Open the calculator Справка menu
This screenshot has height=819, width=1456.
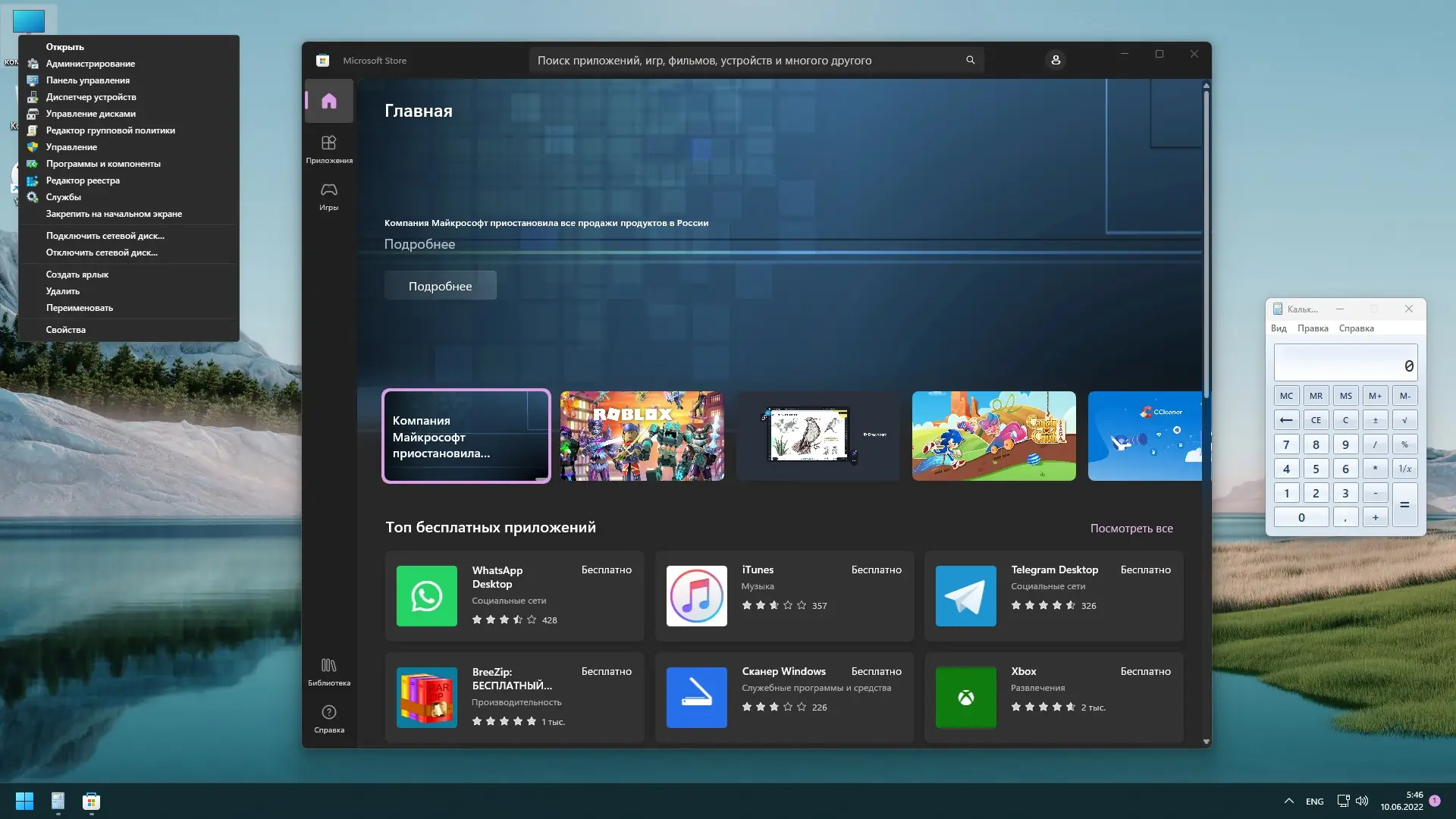pos(1356,328)
